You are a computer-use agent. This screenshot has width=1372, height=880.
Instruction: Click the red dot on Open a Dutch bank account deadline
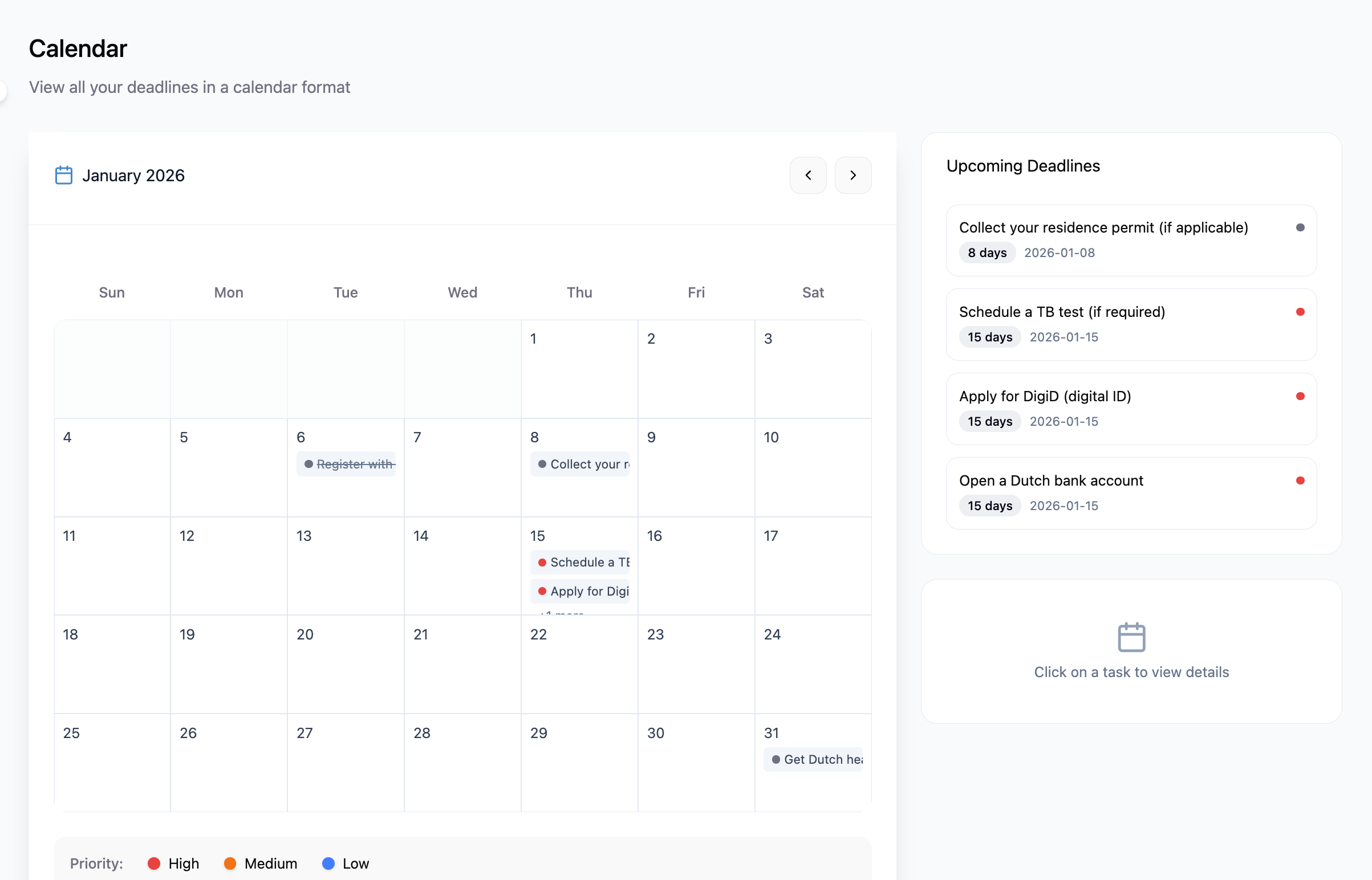pyautogui.click(x=1301, y=480)
